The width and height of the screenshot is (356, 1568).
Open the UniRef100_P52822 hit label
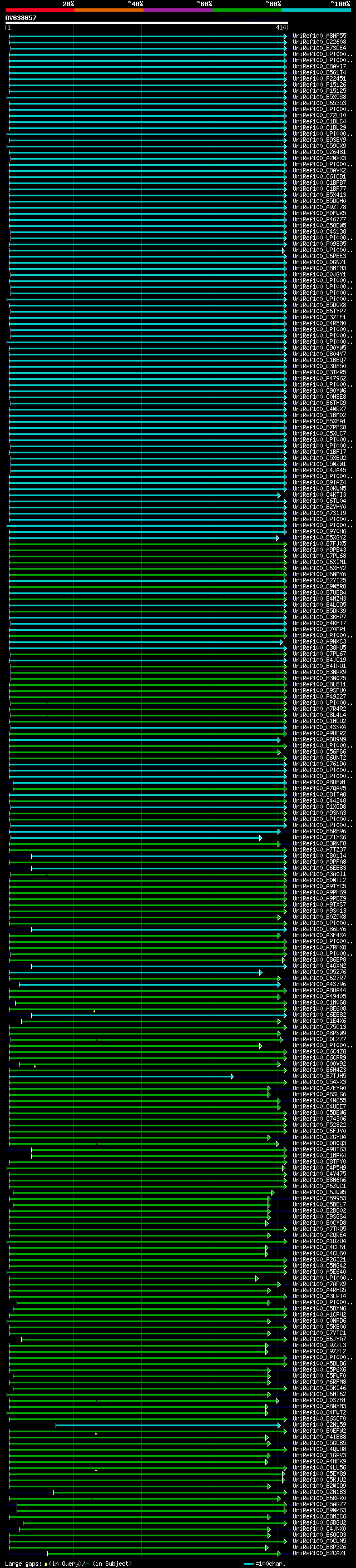pyautogui.click(x=319, y=1125)
